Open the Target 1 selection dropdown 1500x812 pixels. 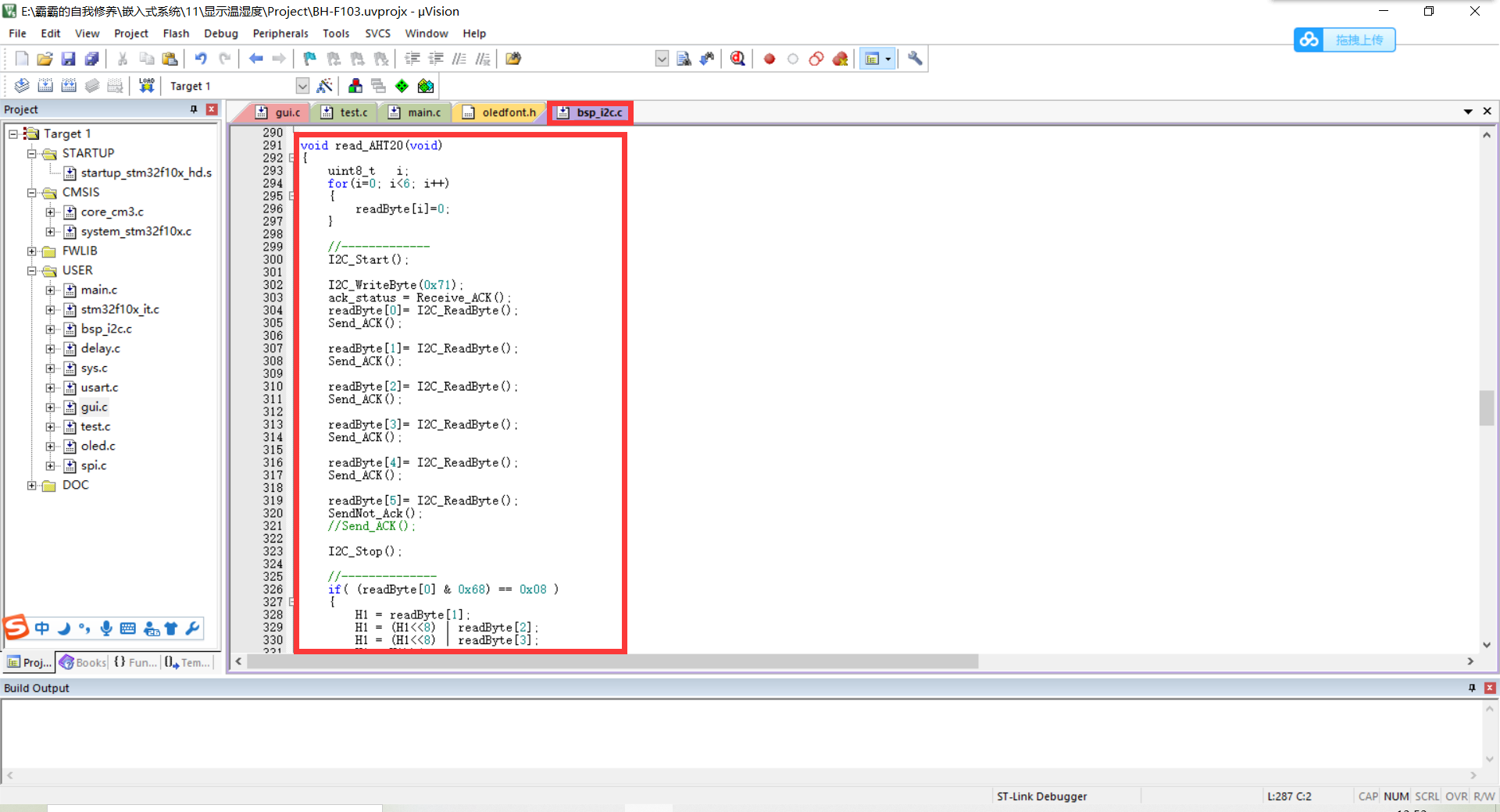[302, 86]
